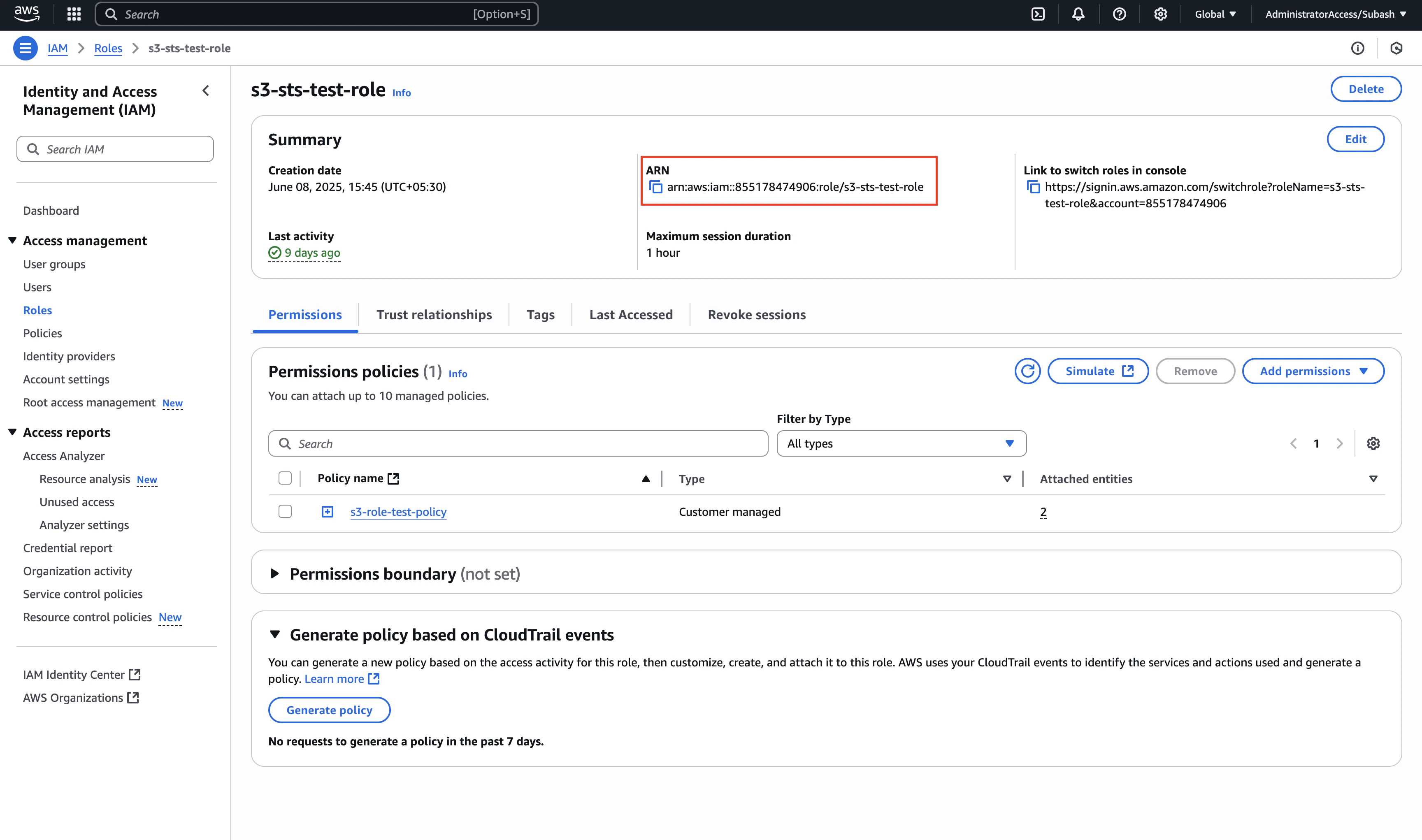Copy the switch roles console link
The height and width of the screenshot is (840, 1422).
pyautogui.click(x=1033, y=187)
